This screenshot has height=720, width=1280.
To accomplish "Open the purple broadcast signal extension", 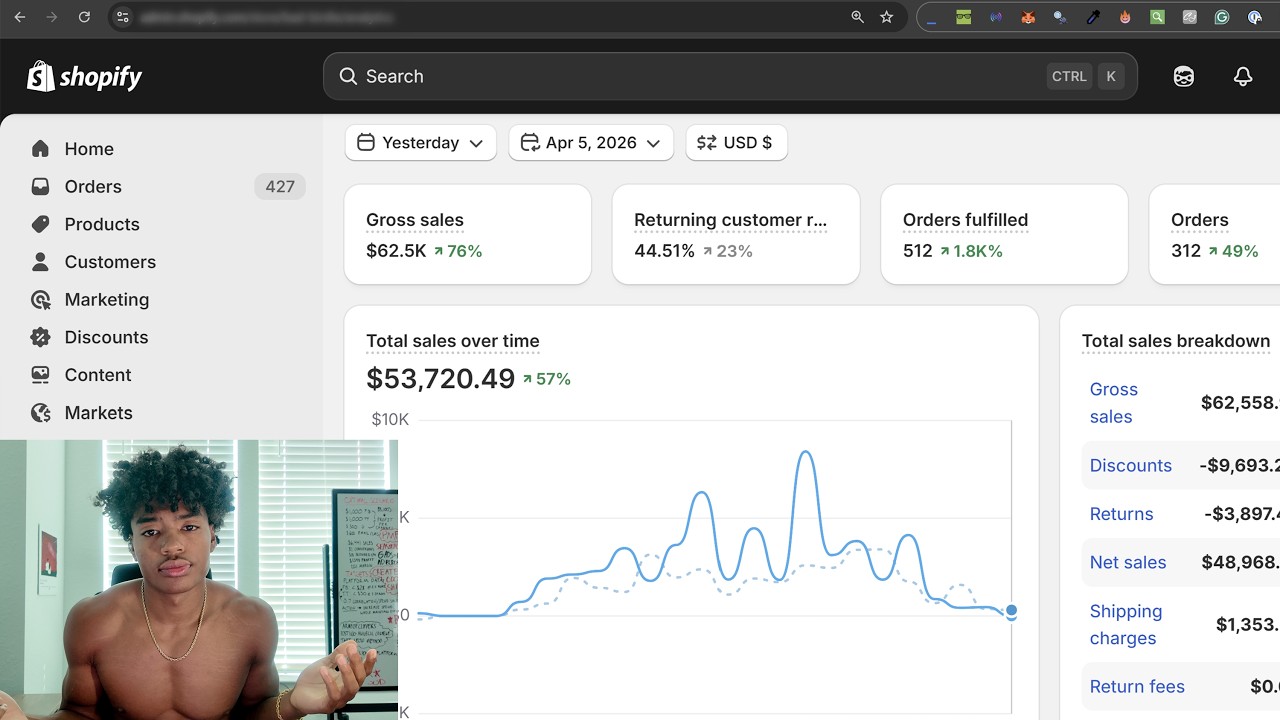I will coord(996,17).
